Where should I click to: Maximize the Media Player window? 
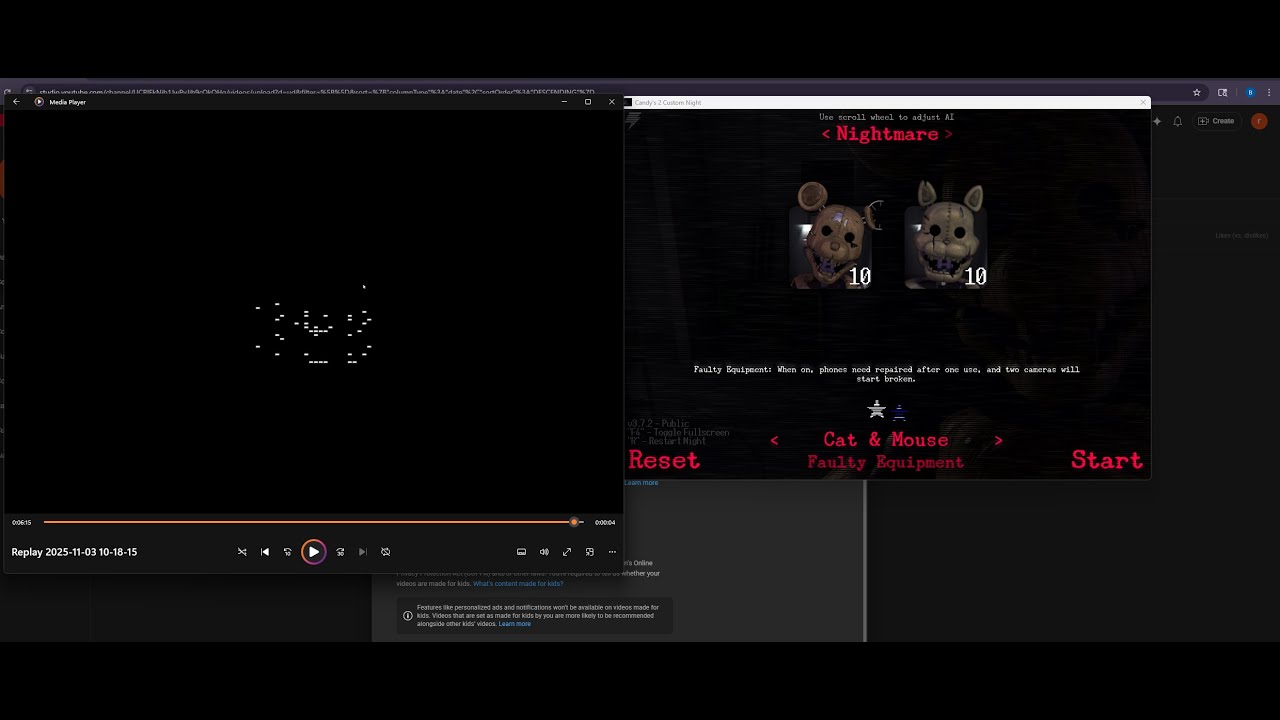[588, 102]
